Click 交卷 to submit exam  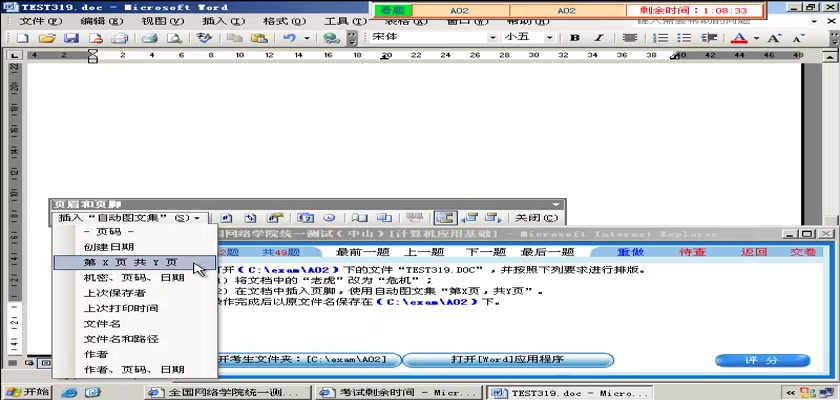click(803, 252)
